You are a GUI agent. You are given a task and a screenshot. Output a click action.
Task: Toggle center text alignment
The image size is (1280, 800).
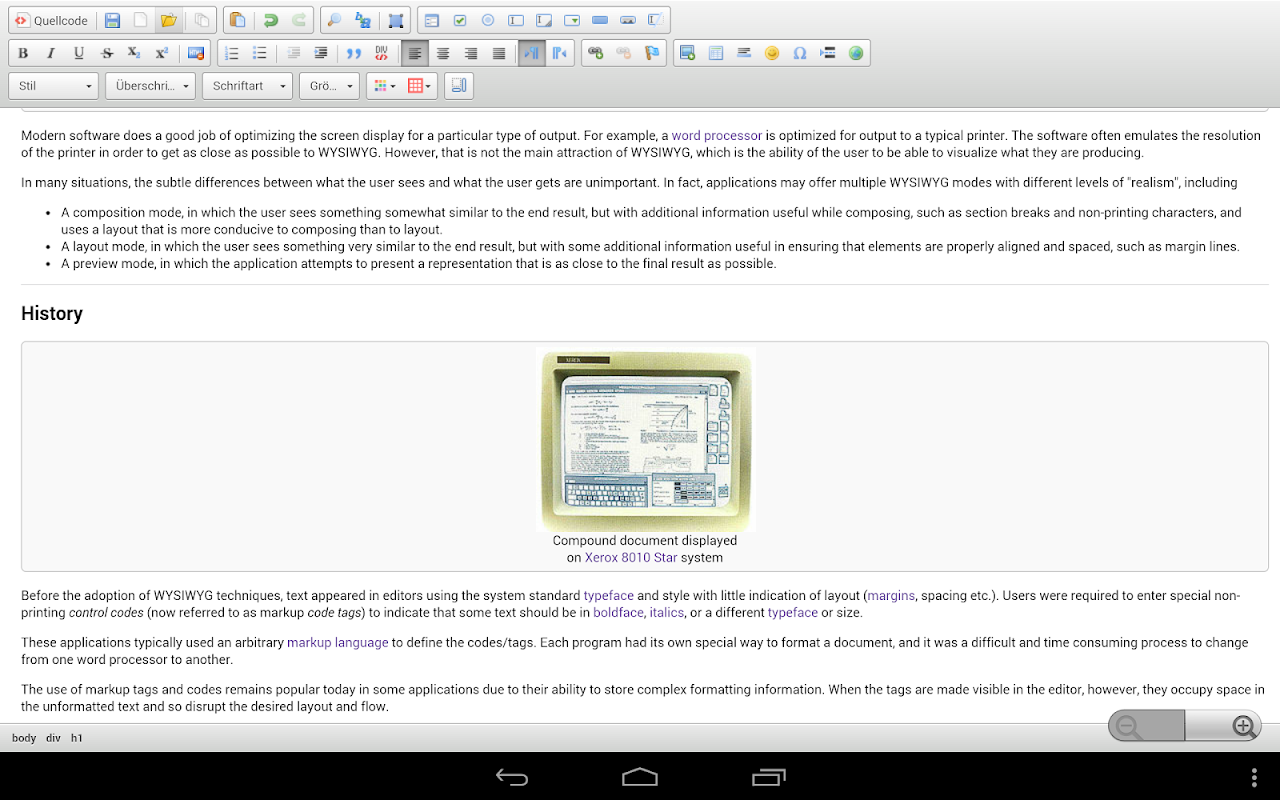[x=443, y=53]
